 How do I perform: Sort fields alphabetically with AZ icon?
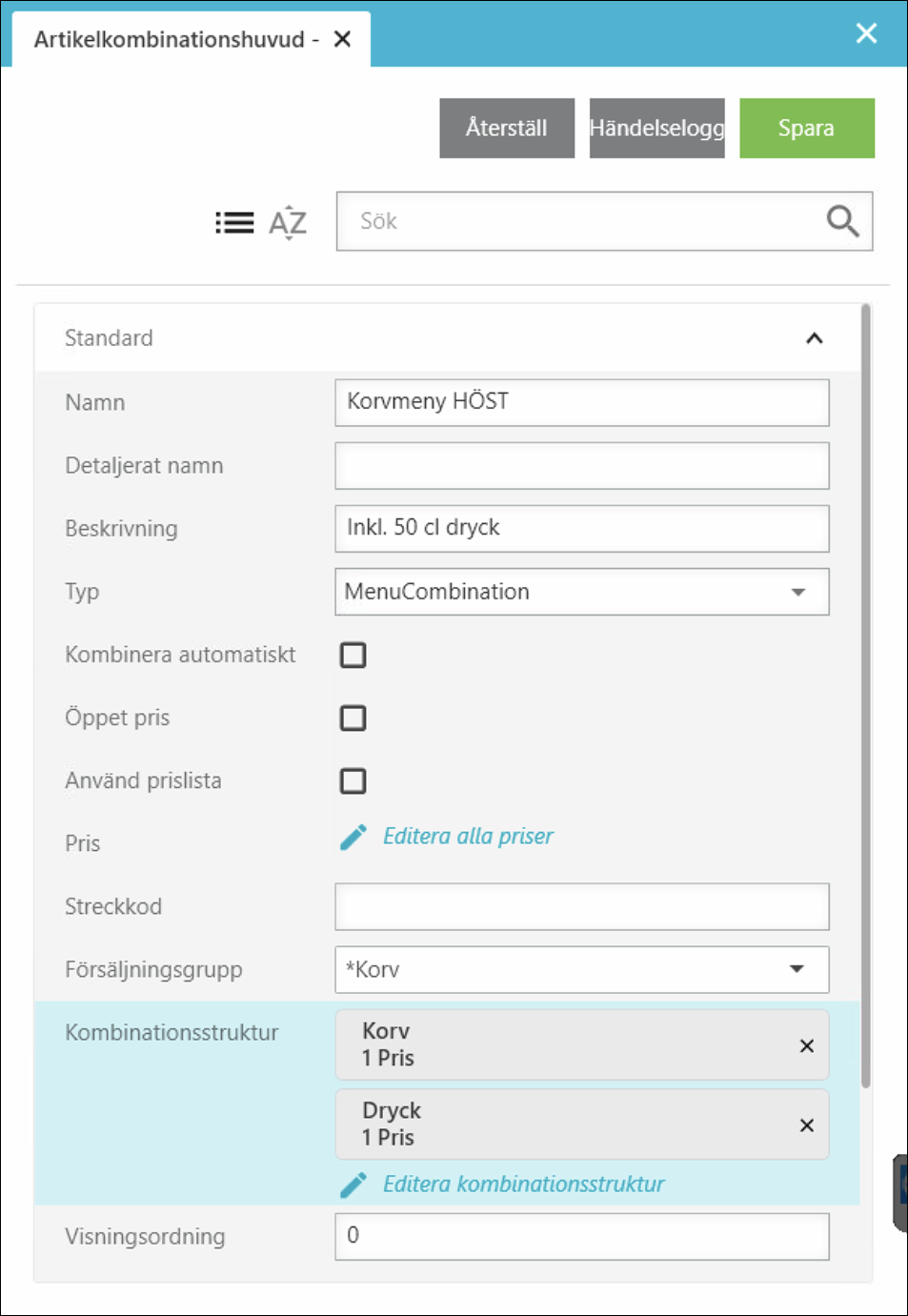click(x=288, y=223)
